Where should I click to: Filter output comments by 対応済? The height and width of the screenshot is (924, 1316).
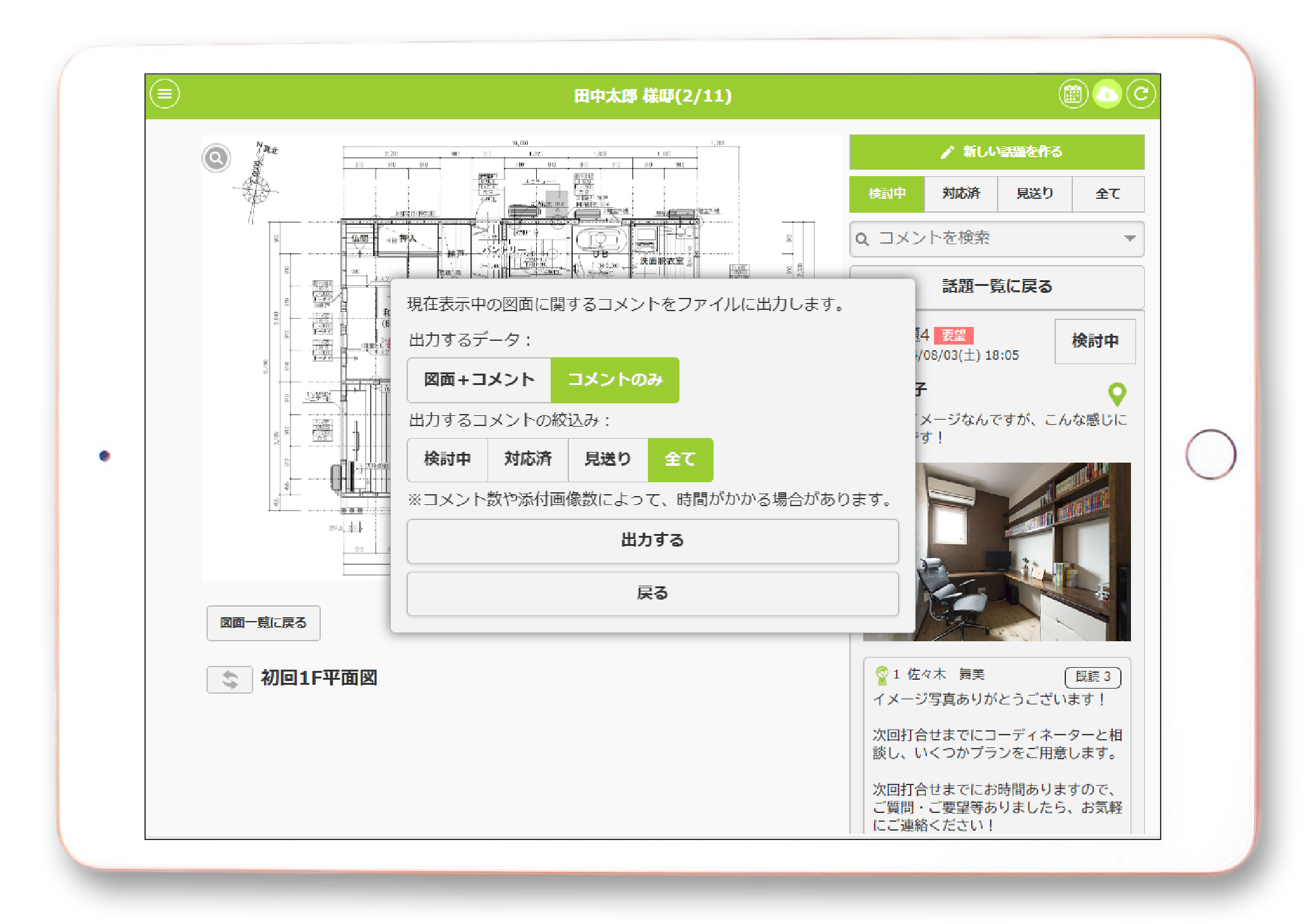click(527, 459)
